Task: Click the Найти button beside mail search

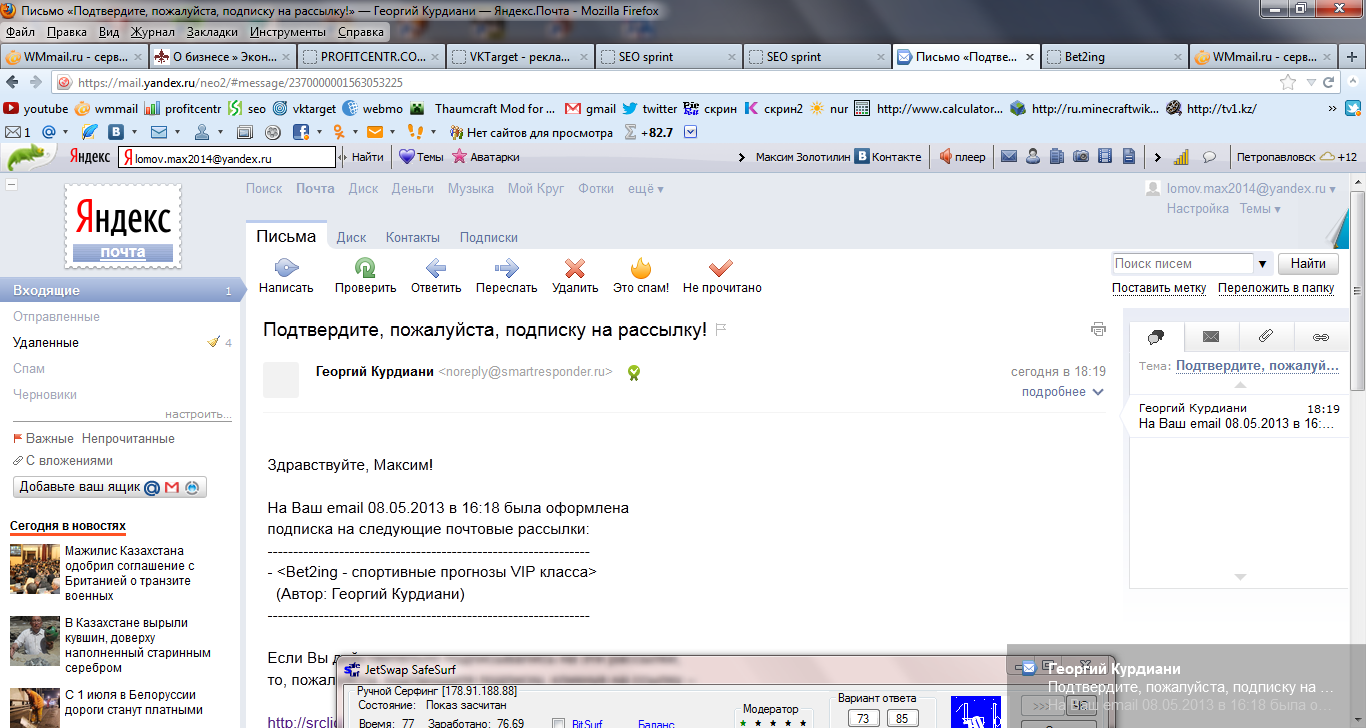Action: coord(1308,264)
